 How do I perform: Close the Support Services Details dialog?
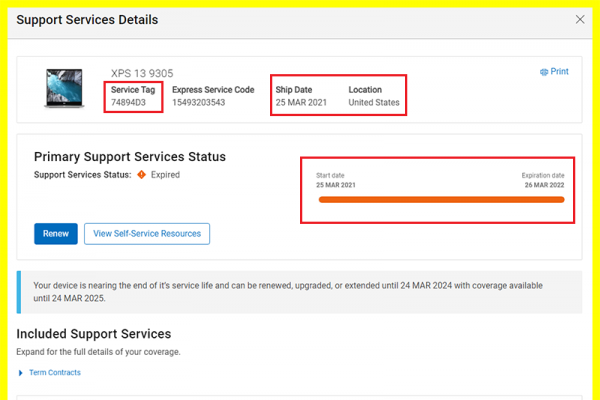(x=580, y=19)
